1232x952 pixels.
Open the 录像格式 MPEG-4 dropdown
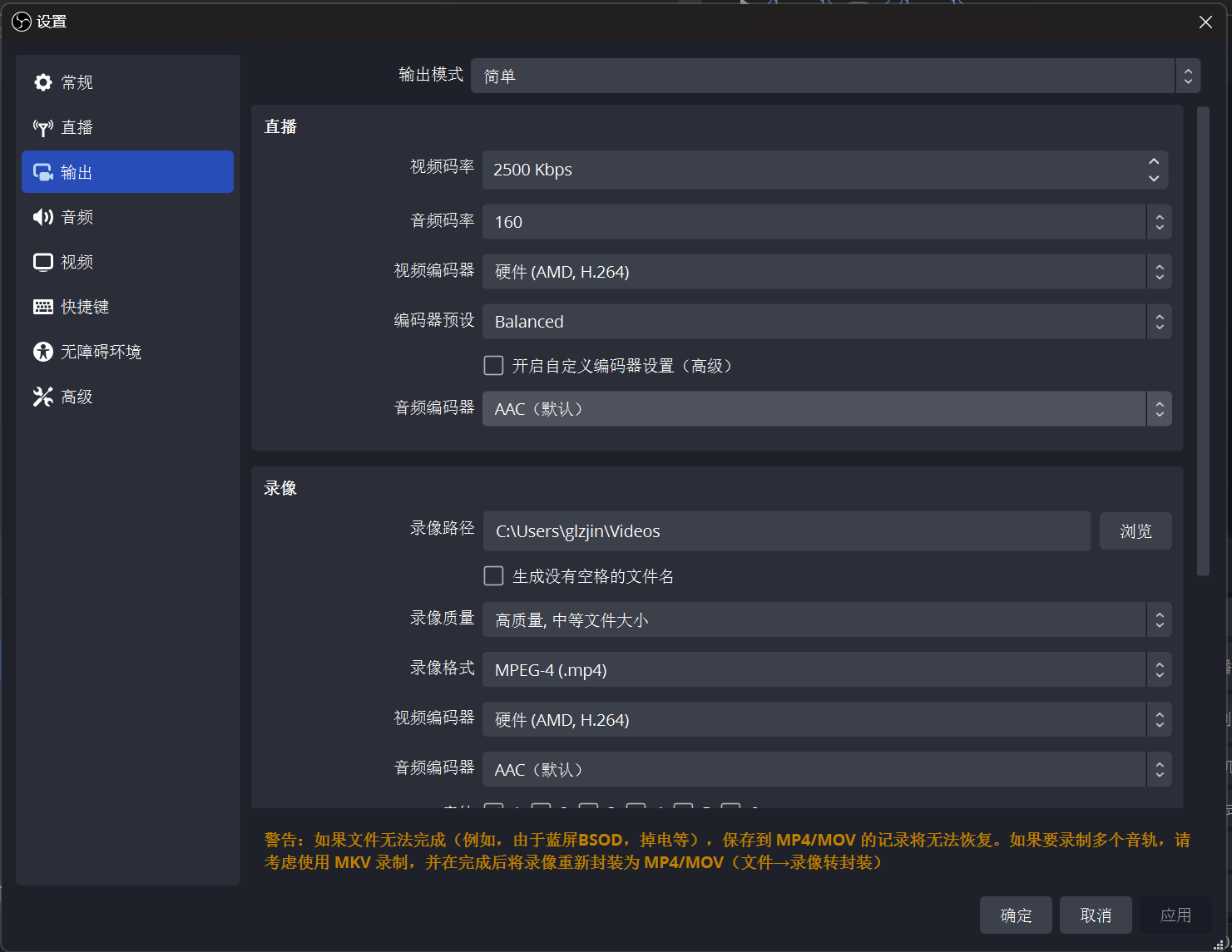click(x=826, y=670)
